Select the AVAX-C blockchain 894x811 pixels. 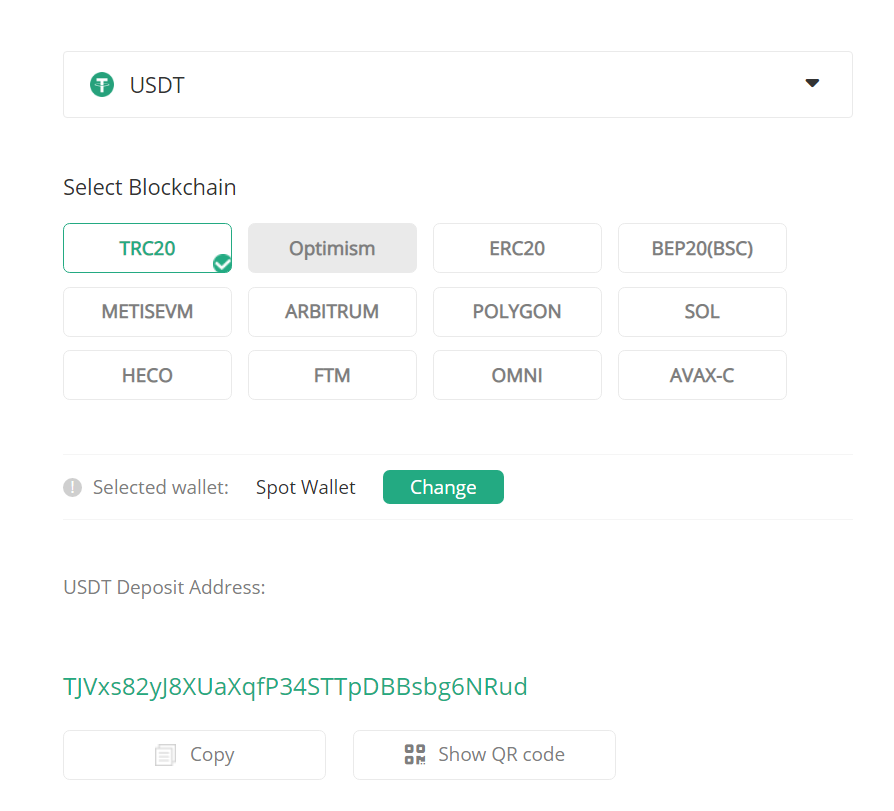tap(702, 375)
